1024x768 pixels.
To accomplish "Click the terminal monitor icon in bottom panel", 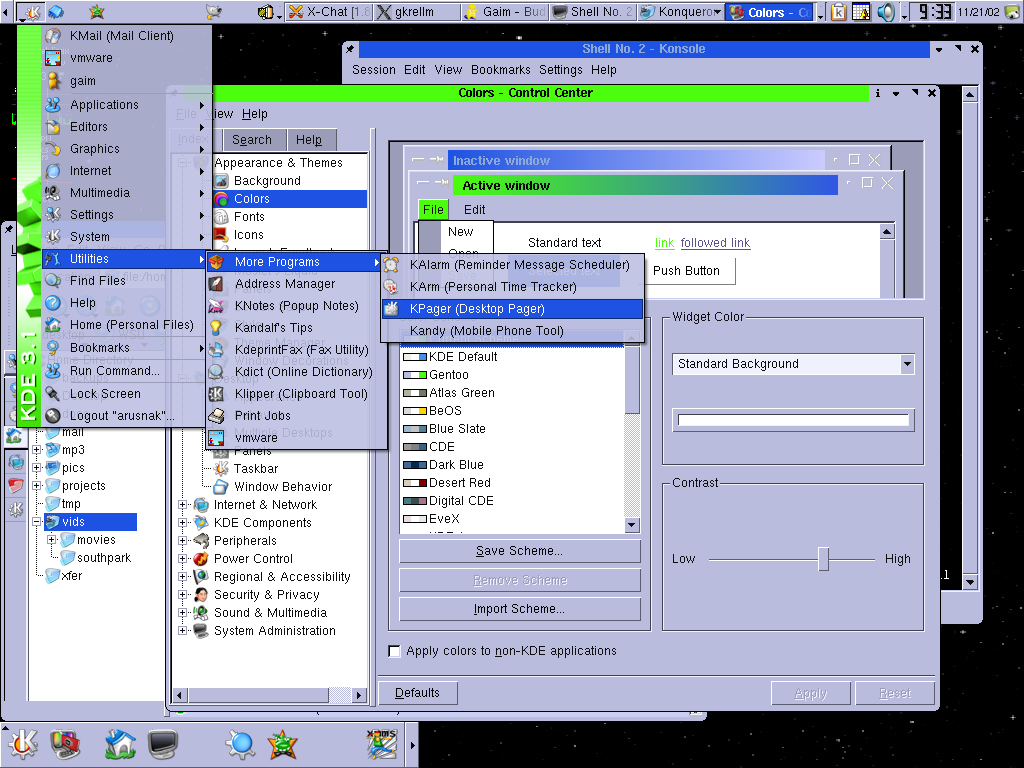I will [x=162, y=744].
